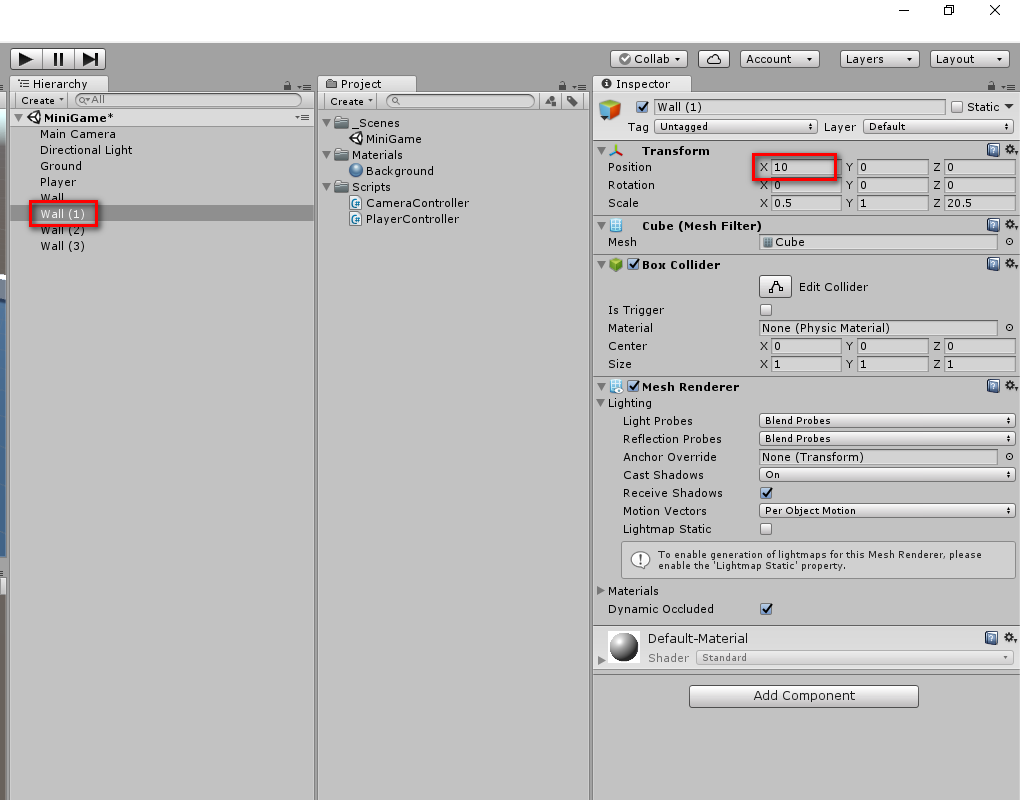The height and width of the screenshot is (800, 1020).
Task: Click the cube GameObject icon in the Inspector
Action: 610,109
